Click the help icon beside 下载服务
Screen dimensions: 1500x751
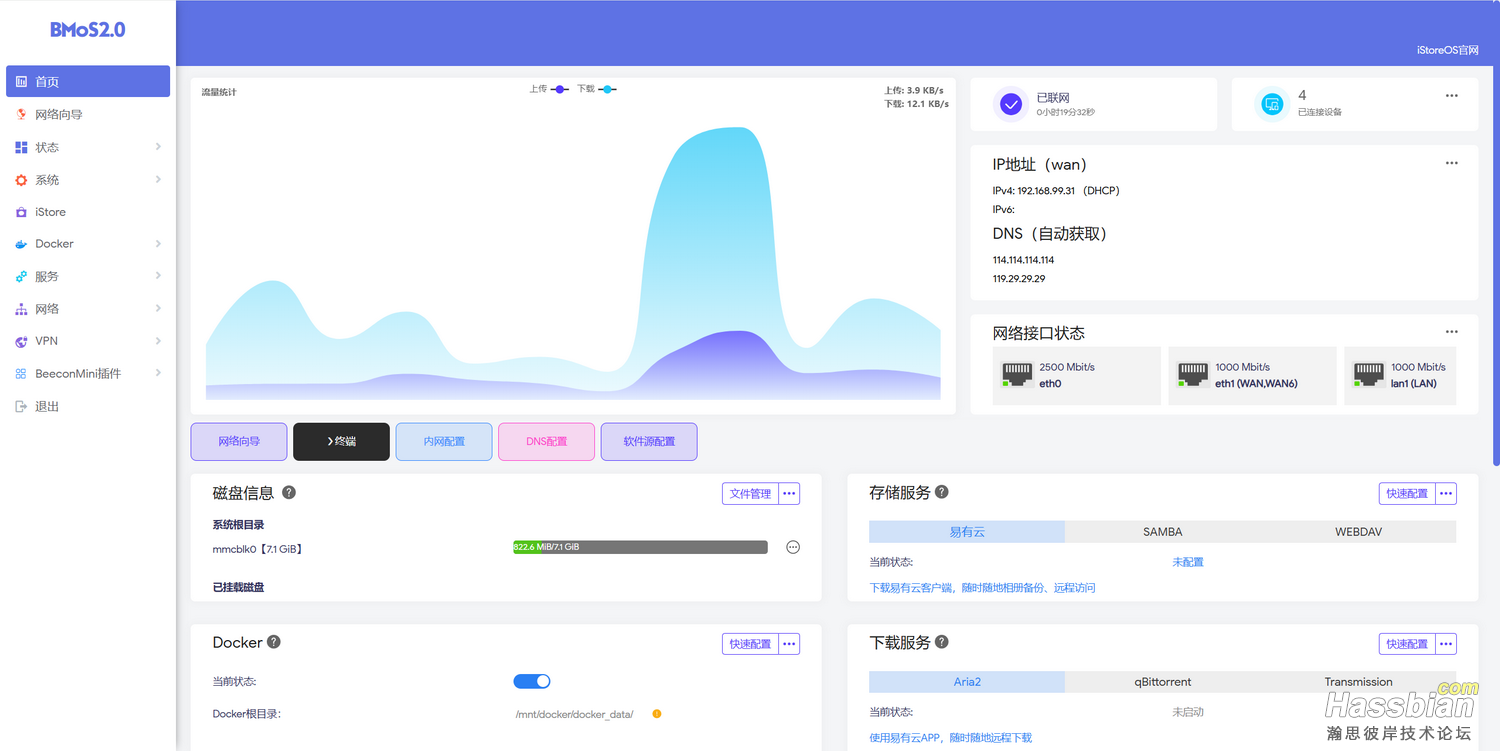pyautogui.click(x=941, y=642)
